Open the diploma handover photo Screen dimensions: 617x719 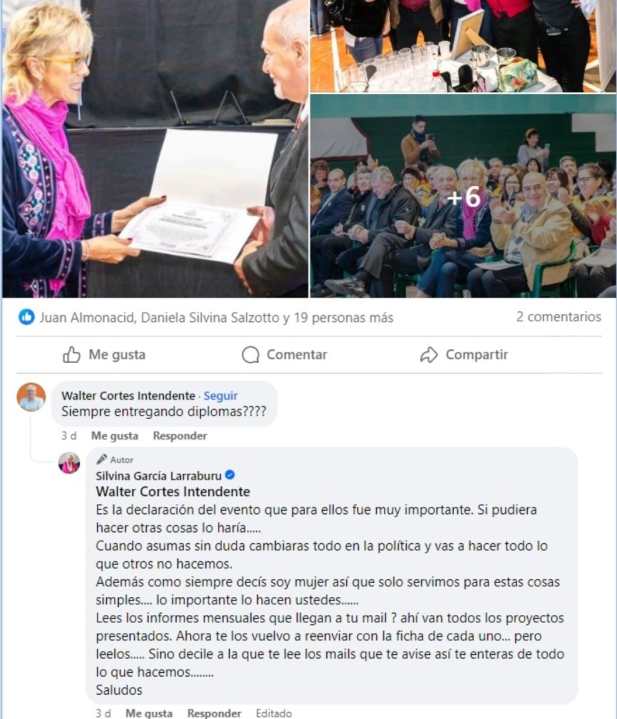pyautogui.click(x=155, y=149)
